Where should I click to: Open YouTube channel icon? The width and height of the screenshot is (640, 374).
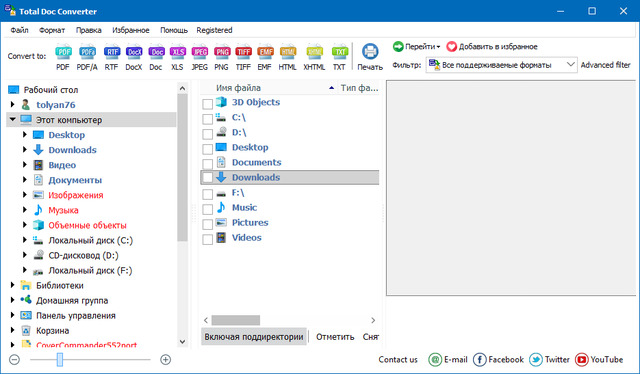582,360
